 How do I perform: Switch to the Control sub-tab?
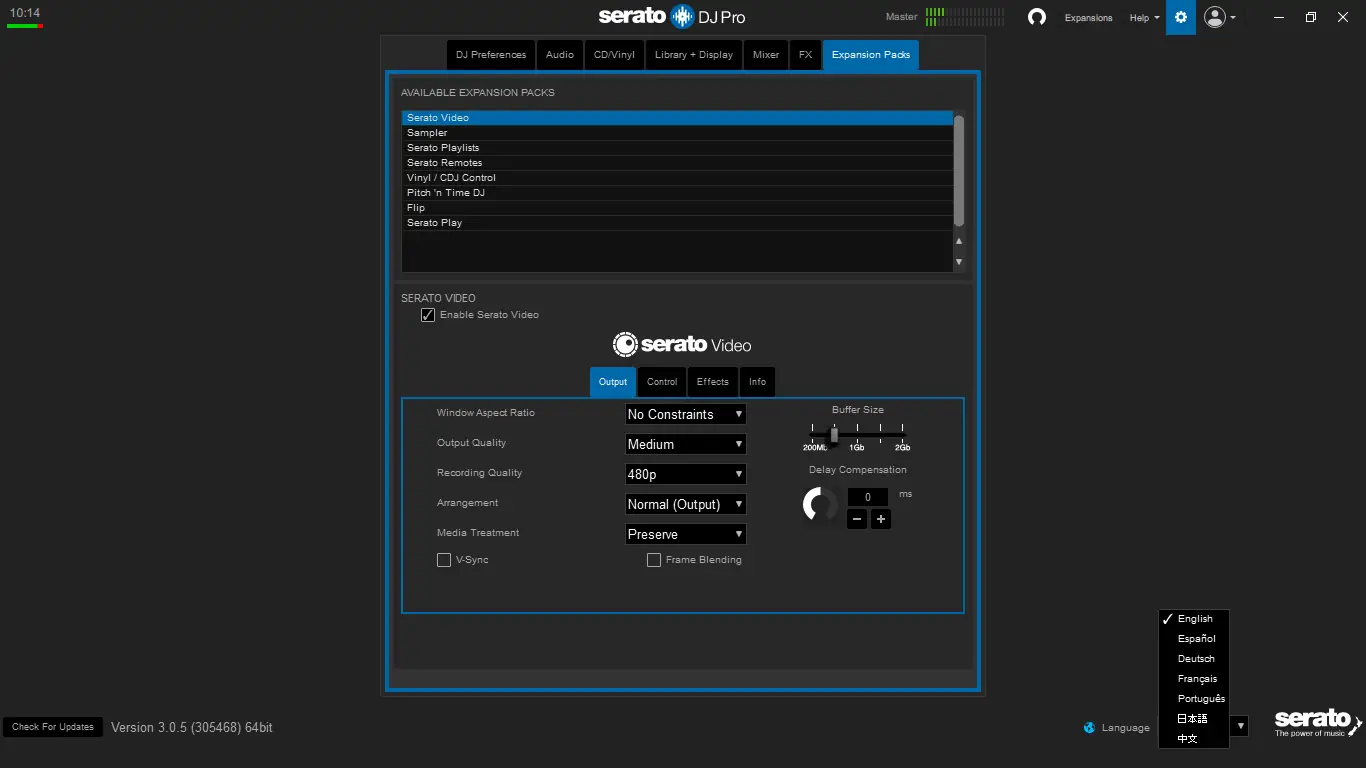(x=662, y=382)
